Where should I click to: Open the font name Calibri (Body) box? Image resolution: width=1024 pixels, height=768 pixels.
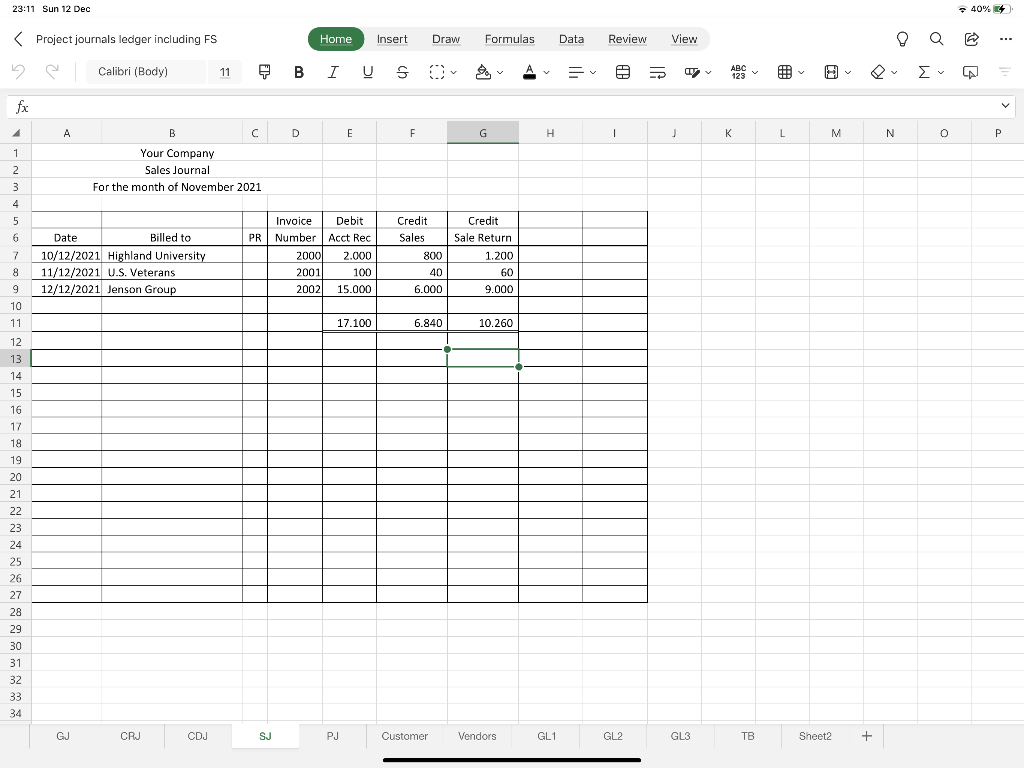point(146,72)
